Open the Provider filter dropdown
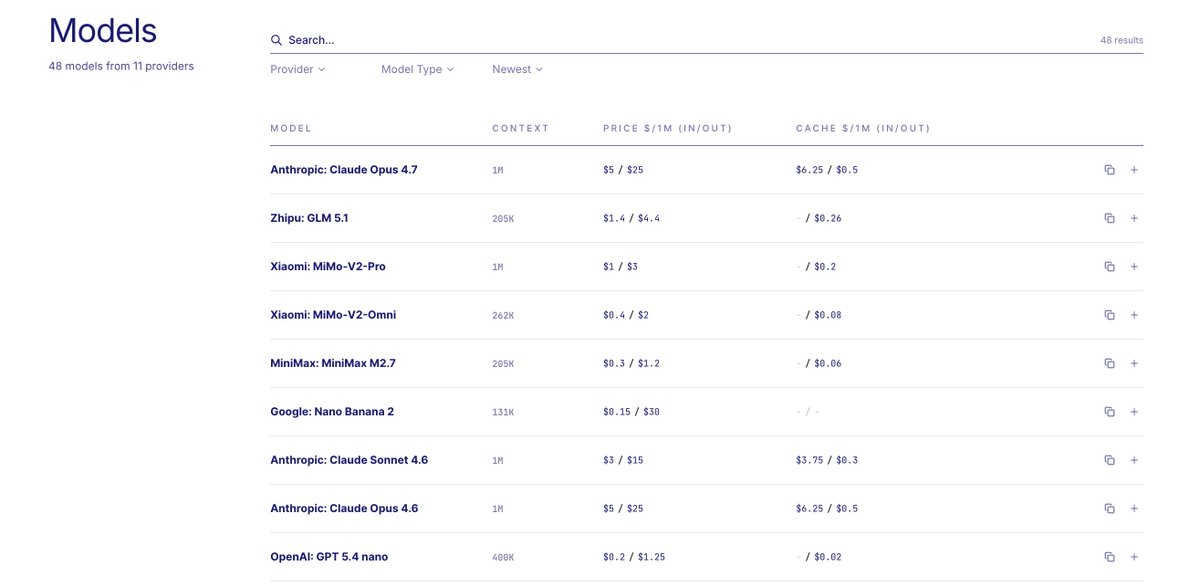 tap(298, 69)
